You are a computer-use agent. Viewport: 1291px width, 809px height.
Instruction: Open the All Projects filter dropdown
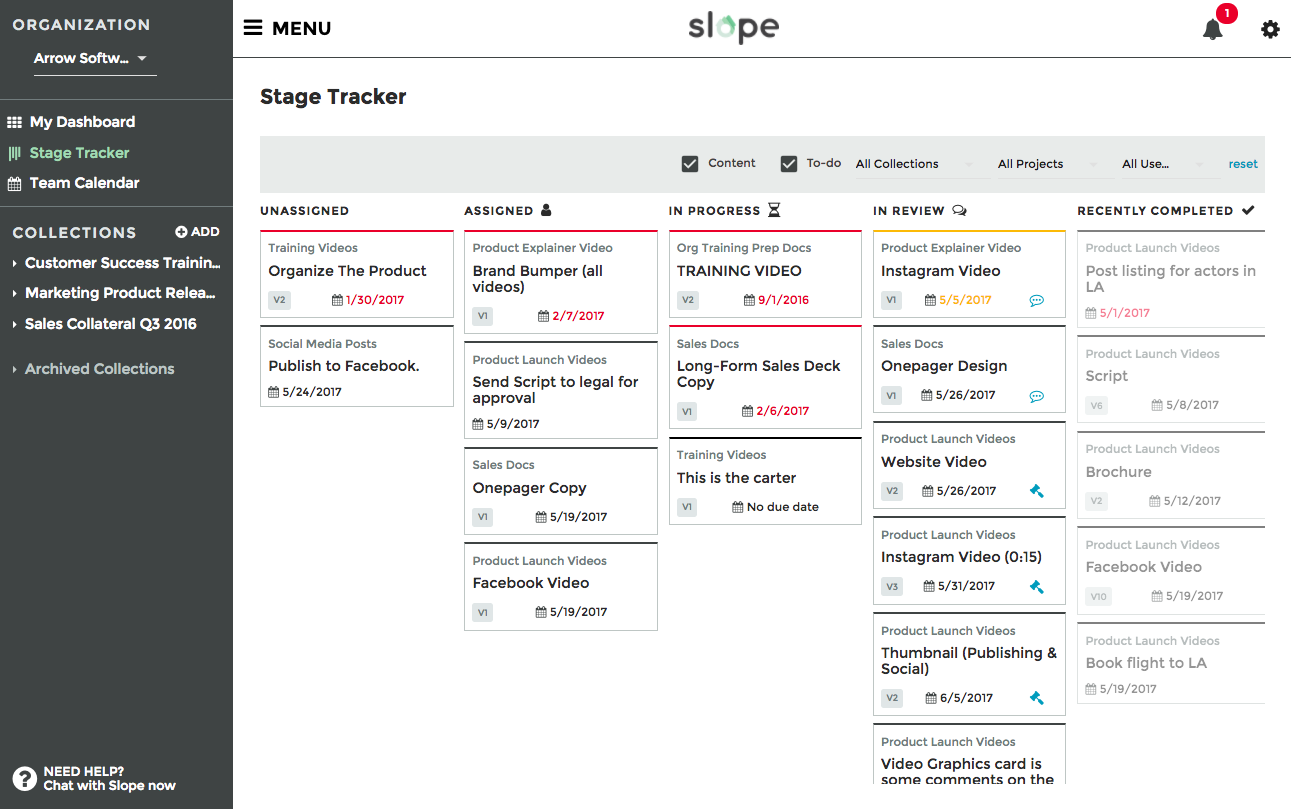(x=1047, y=164)
